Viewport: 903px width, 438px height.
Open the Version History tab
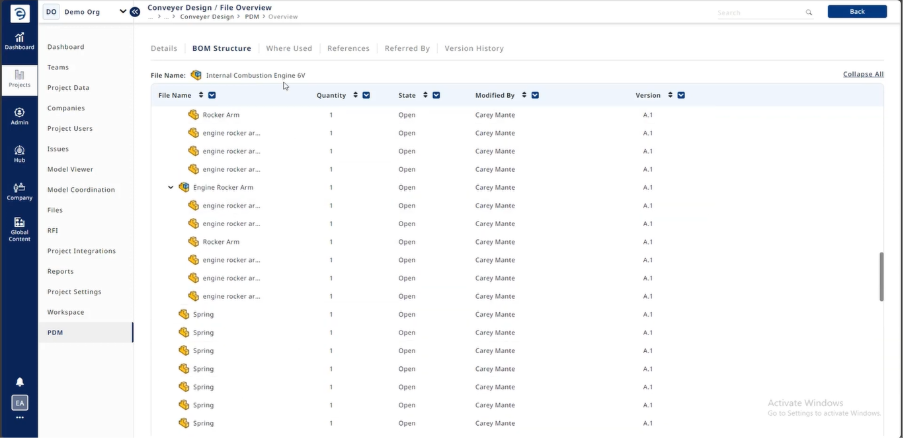coord(473,48)
